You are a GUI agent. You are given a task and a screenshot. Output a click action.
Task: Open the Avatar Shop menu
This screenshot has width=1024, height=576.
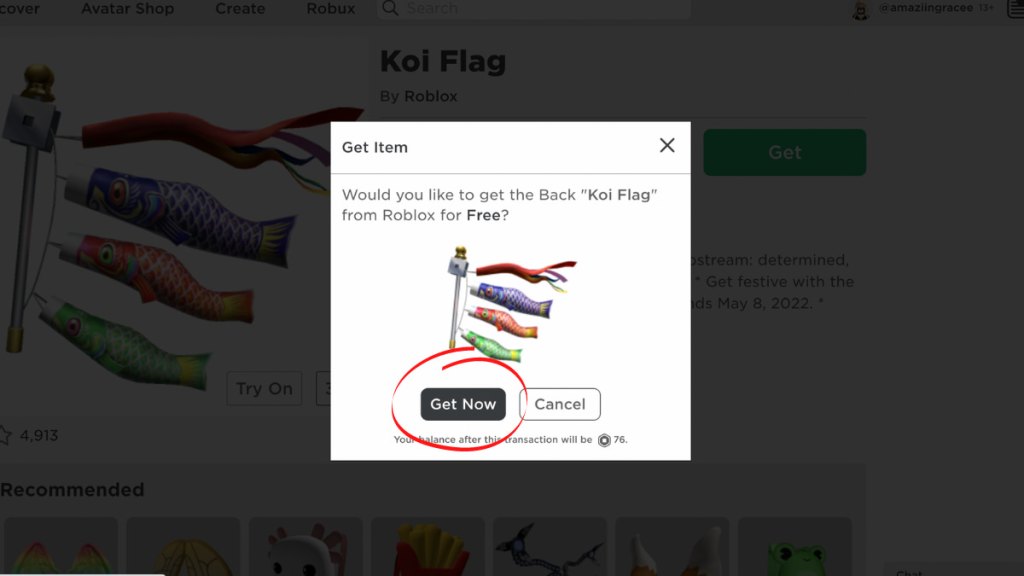click(x=127, y=8)
